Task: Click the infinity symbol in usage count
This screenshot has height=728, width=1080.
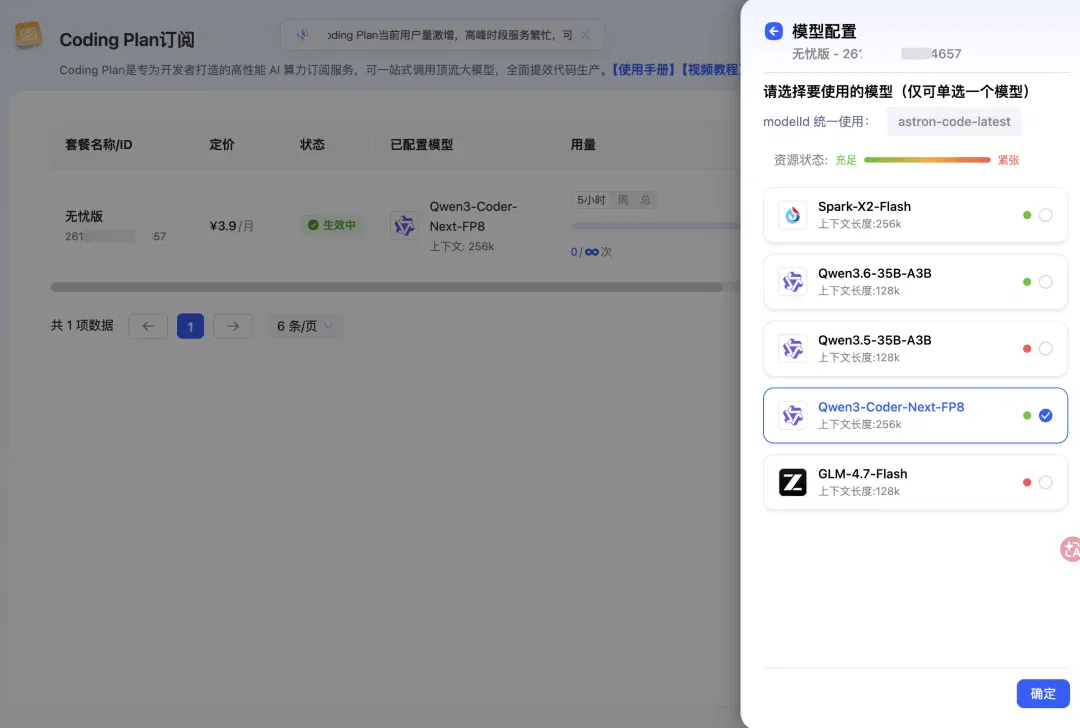Action: 592,252
